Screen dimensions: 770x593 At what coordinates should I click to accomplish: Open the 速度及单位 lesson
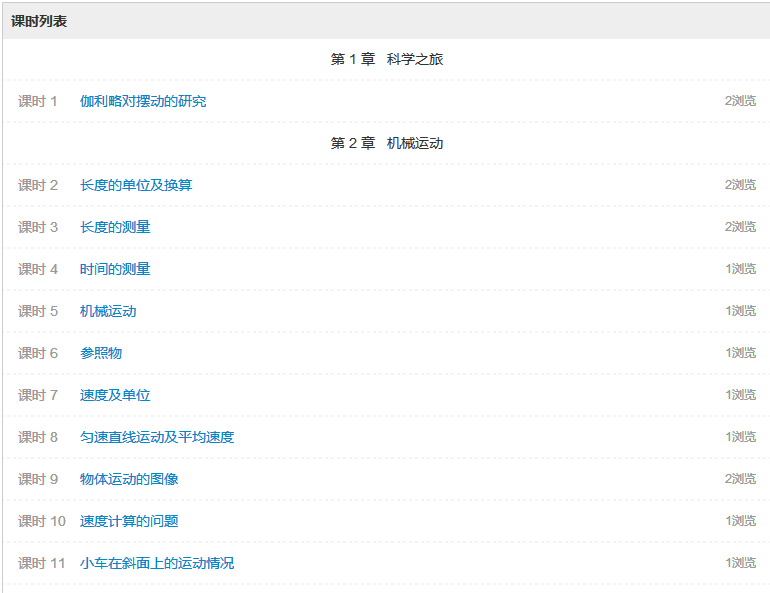click(115, 395)
